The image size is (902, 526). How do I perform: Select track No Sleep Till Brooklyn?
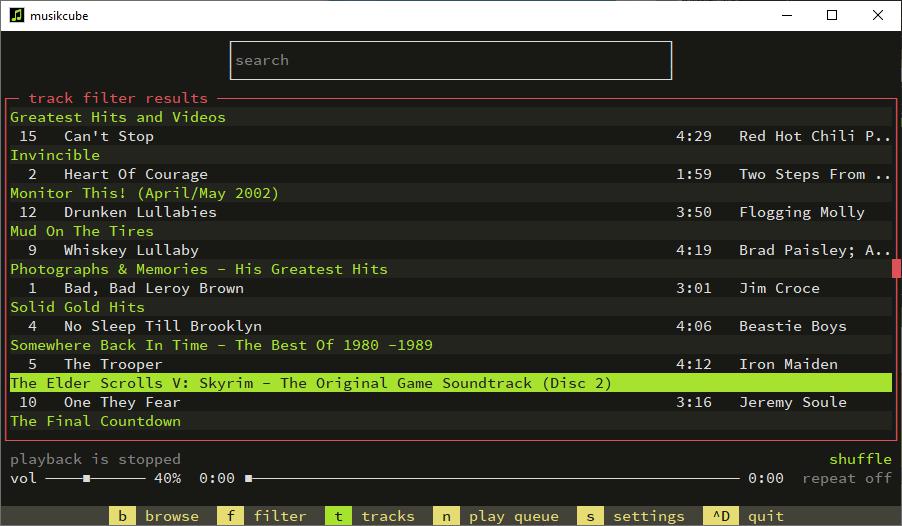[x=450, y=326]
